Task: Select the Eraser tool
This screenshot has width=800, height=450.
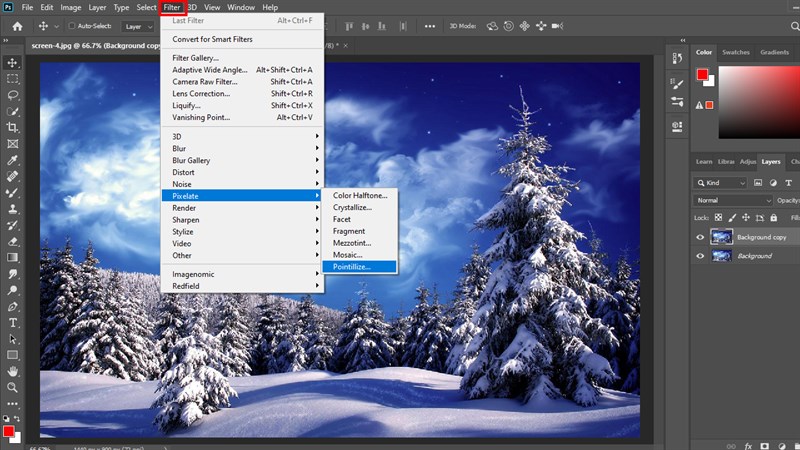Action: (12, 241)
